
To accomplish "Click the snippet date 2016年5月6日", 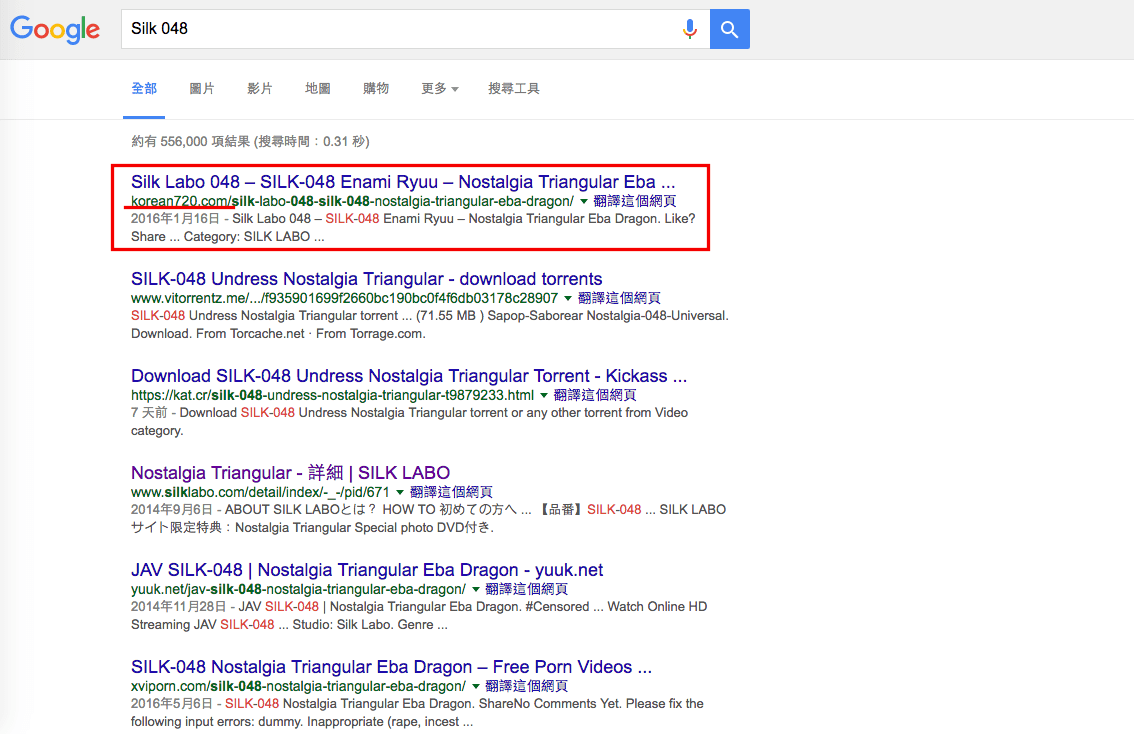I will (171, 703).
